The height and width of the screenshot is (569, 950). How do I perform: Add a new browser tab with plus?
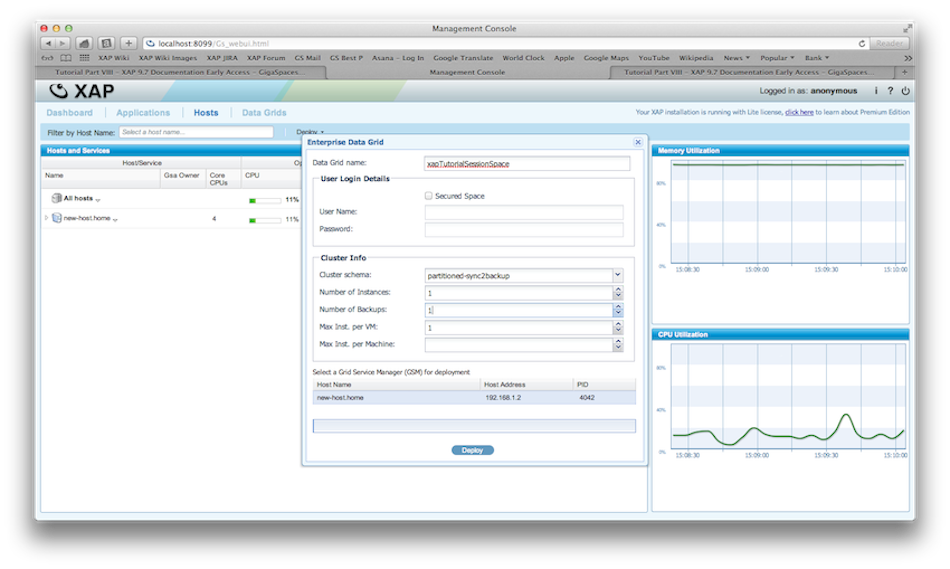click(905, 72)
